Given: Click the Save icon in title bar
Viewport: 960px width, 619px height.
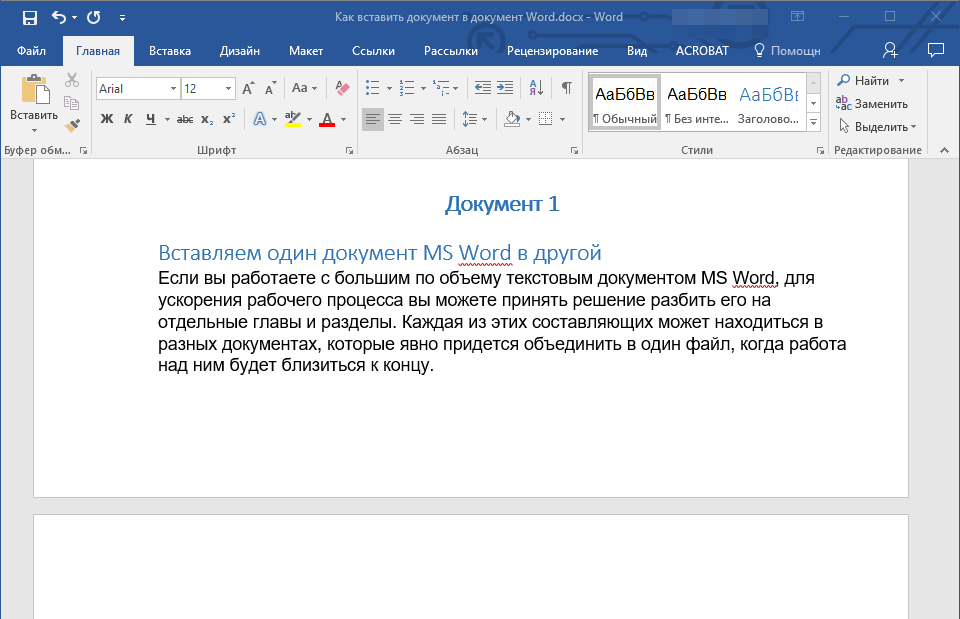Looking at the screenshot, I should (29, 17).
